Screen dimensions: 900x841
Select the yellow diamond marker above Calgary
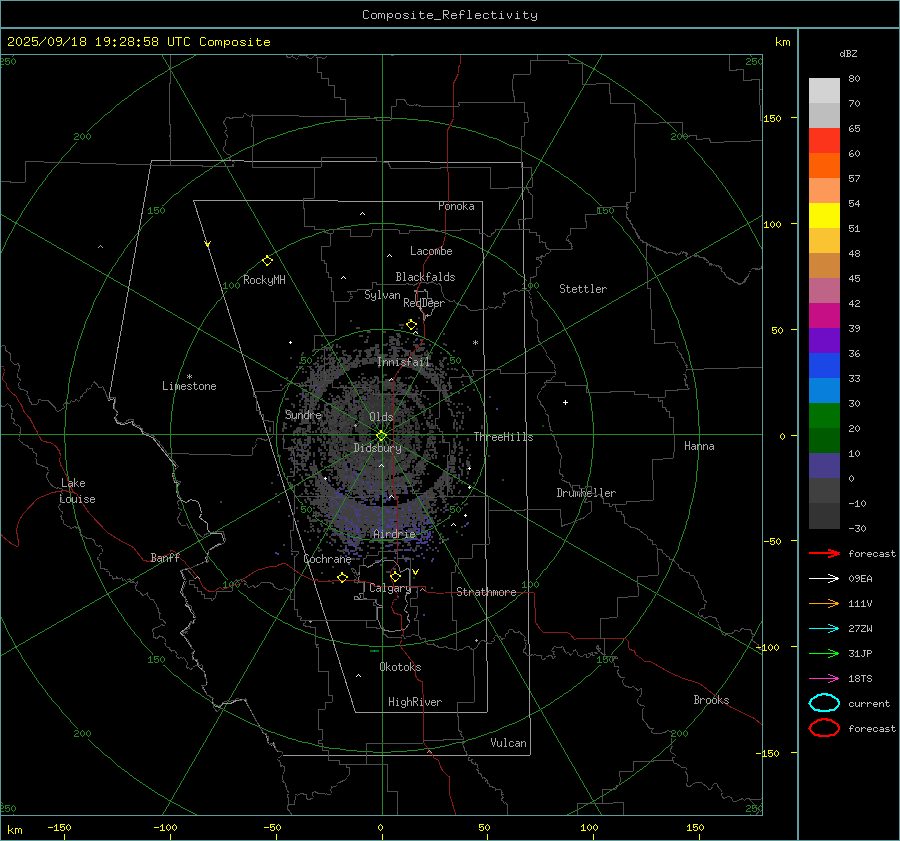395,576
